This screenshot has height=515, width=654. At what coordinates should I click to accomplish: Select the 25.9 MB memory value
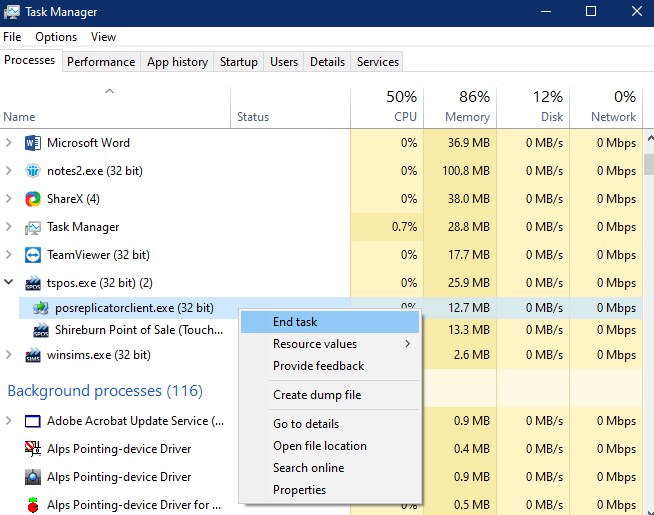(469, 283)
